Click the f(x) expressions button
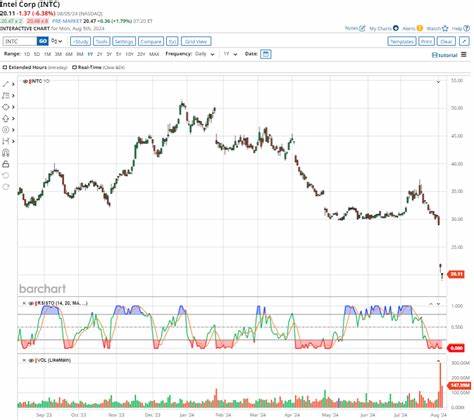The width and height of the screenshot is (474, 420). 172,41
